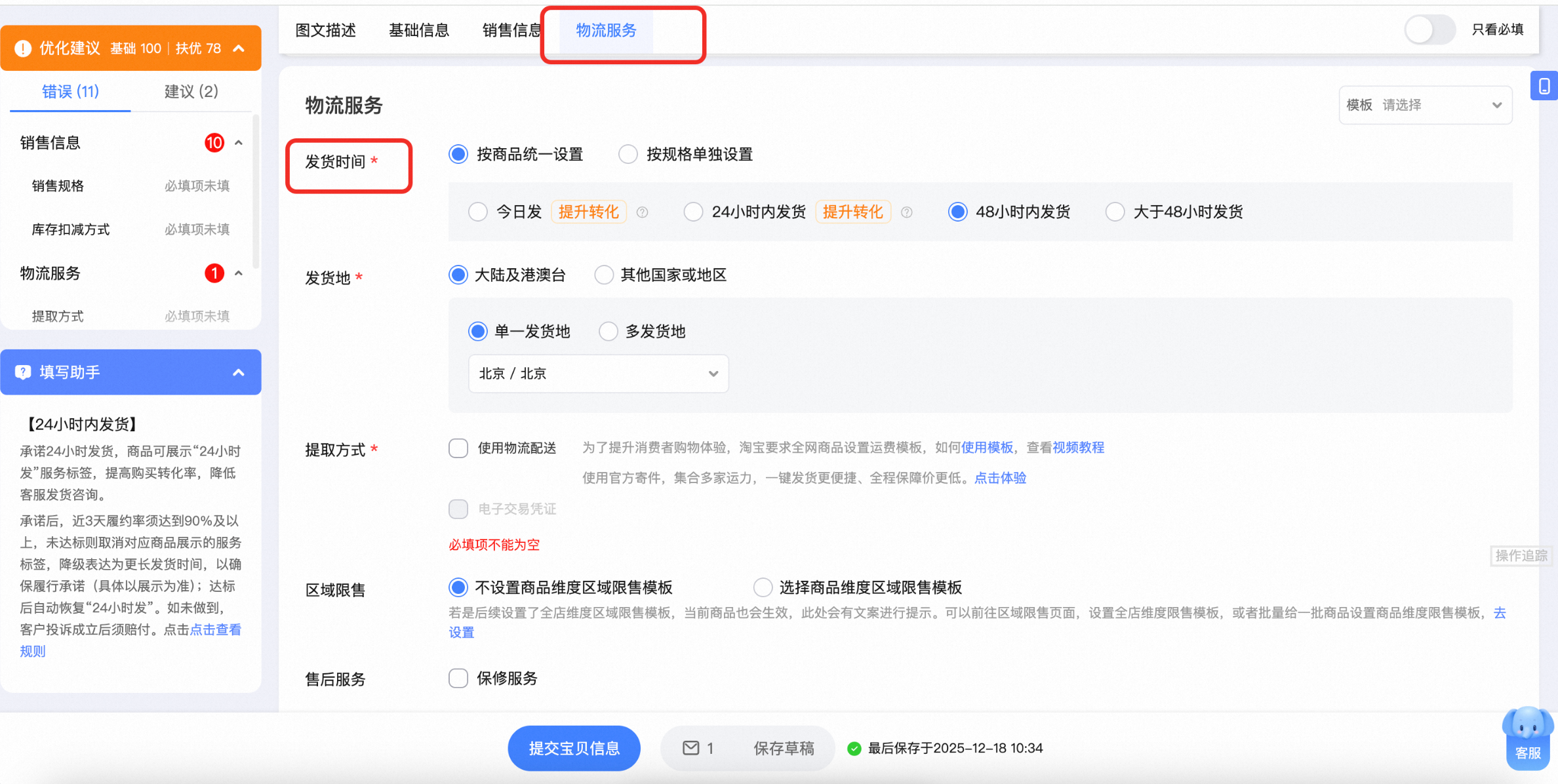
Task: Switch to the 基础信息 tab
Action: coord(419,30)
